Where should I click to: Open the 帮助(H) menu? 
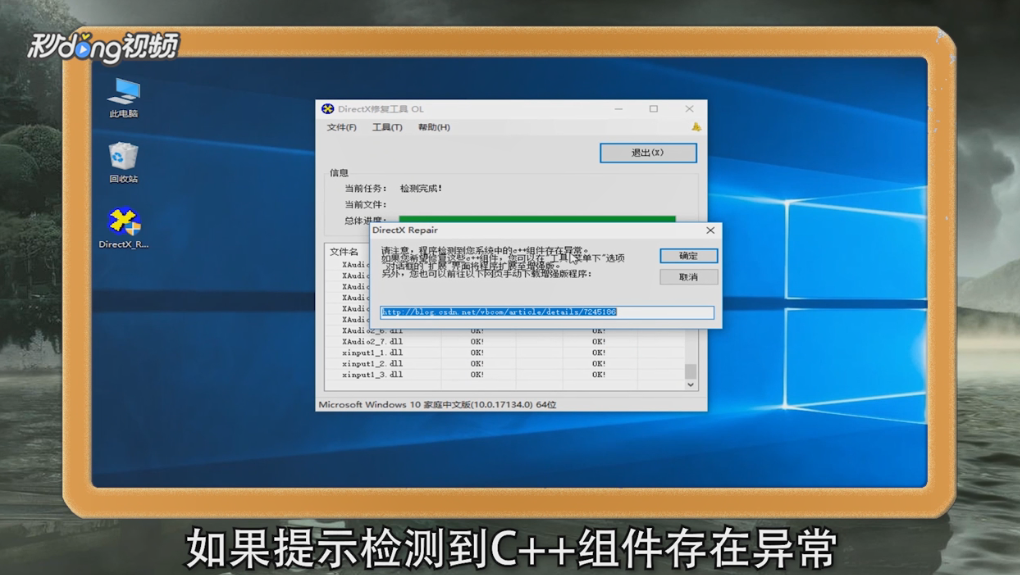[434, 127]
